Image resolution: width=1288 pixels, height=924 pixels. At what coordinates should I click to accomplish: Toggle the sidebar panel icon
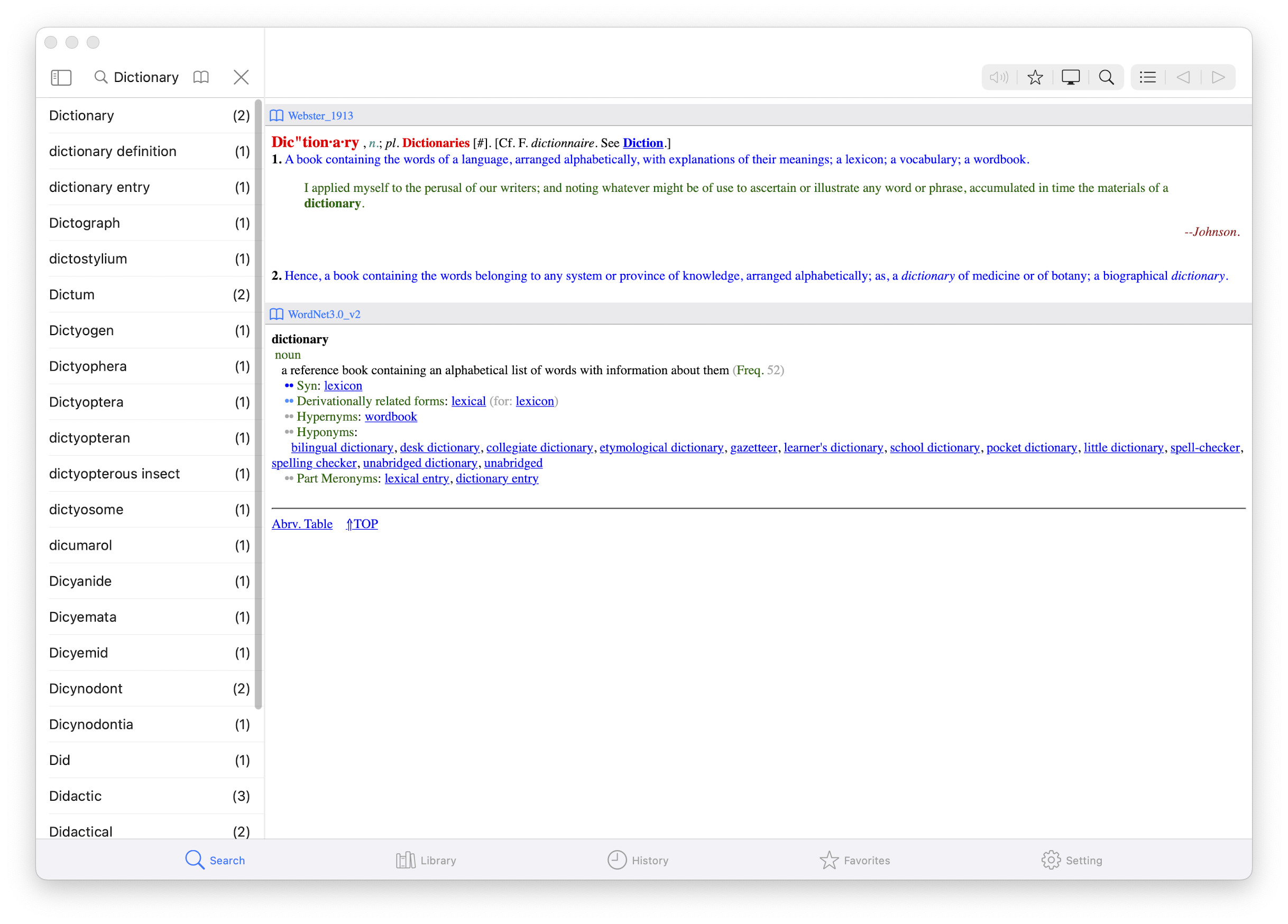(61, 77)
